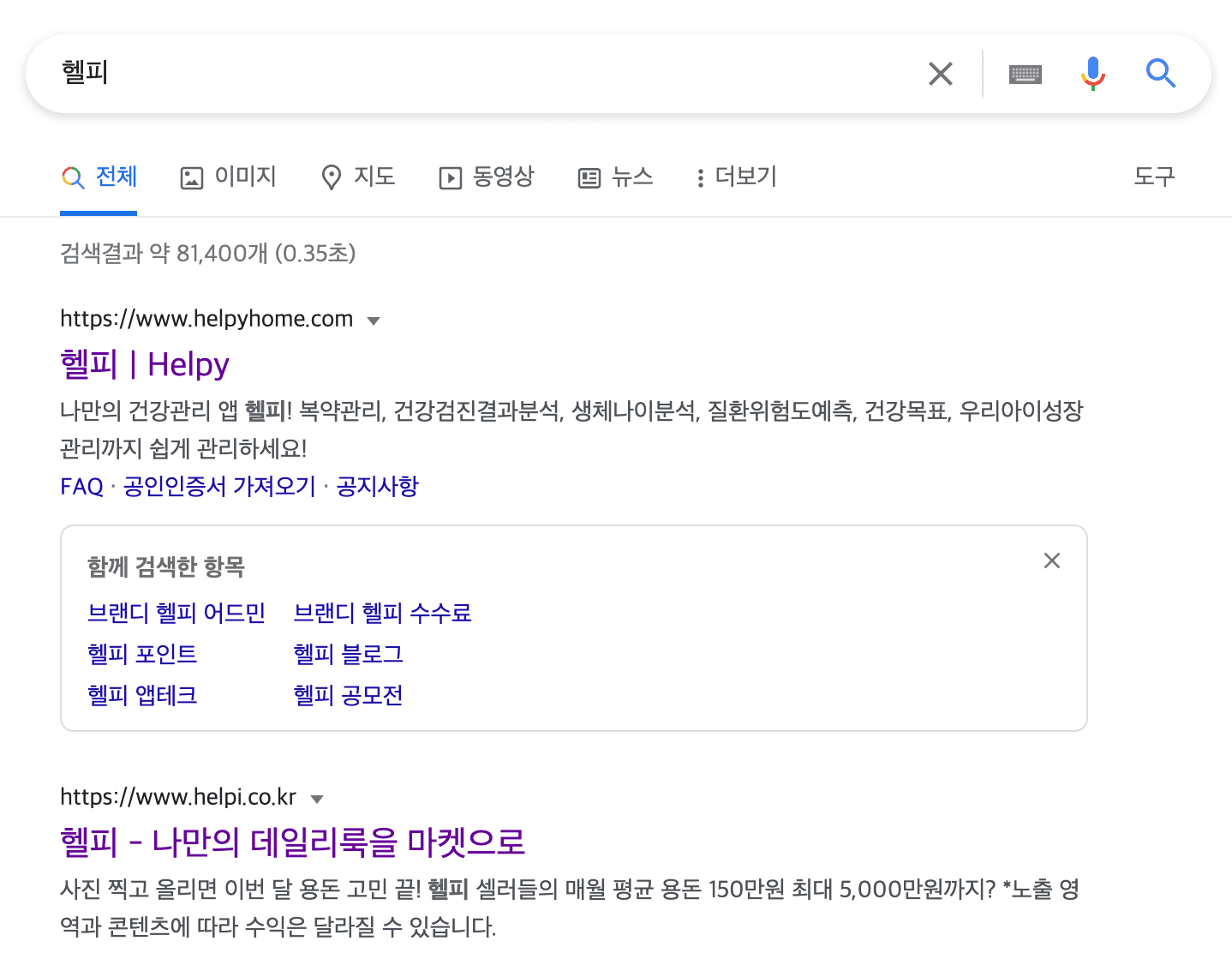Open the 공지사항 sitelink
Screen dimensions: 1232x977
[x=377, y=486]
